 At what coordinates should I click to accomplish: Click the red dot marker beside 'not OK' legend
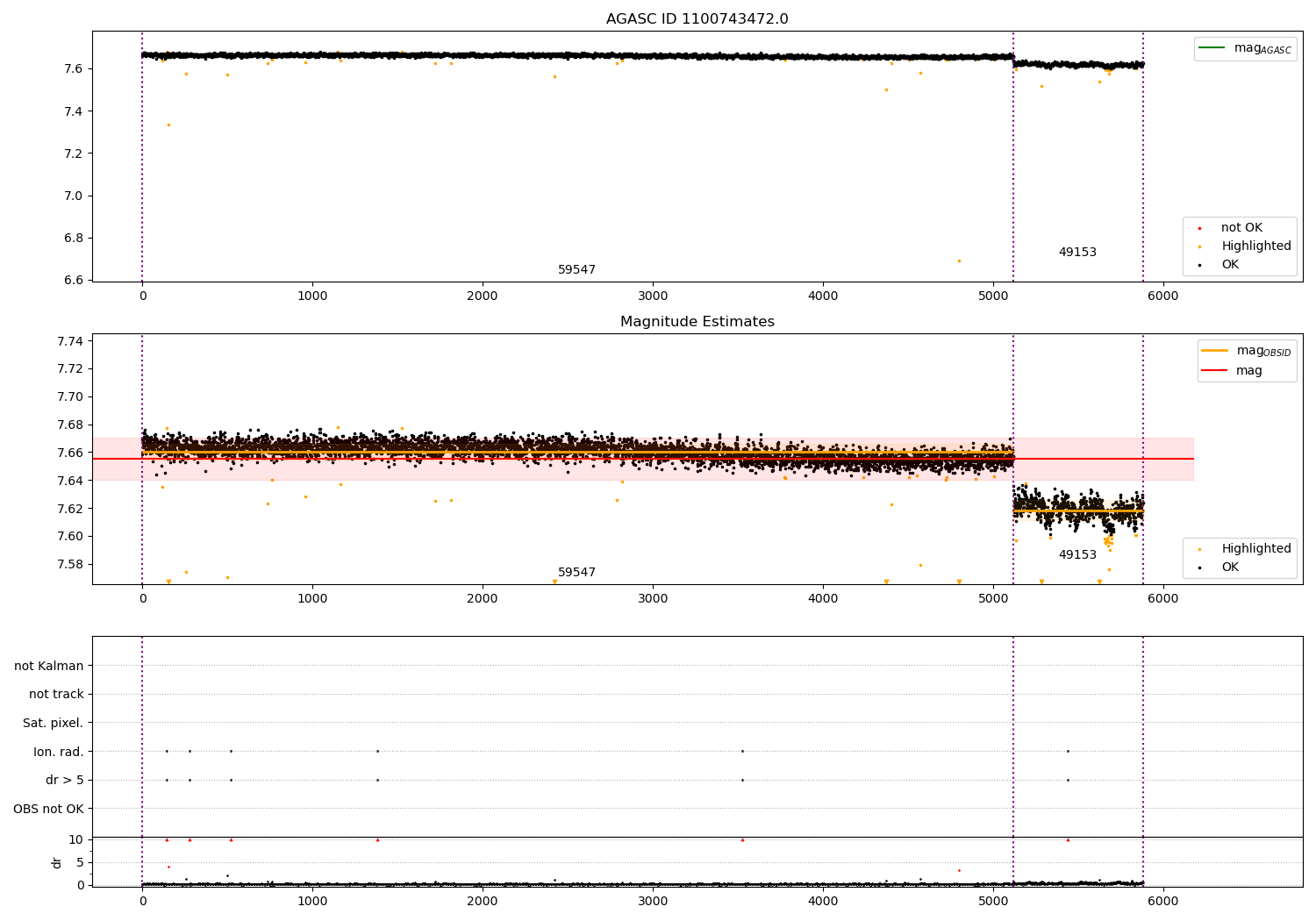1199,228
